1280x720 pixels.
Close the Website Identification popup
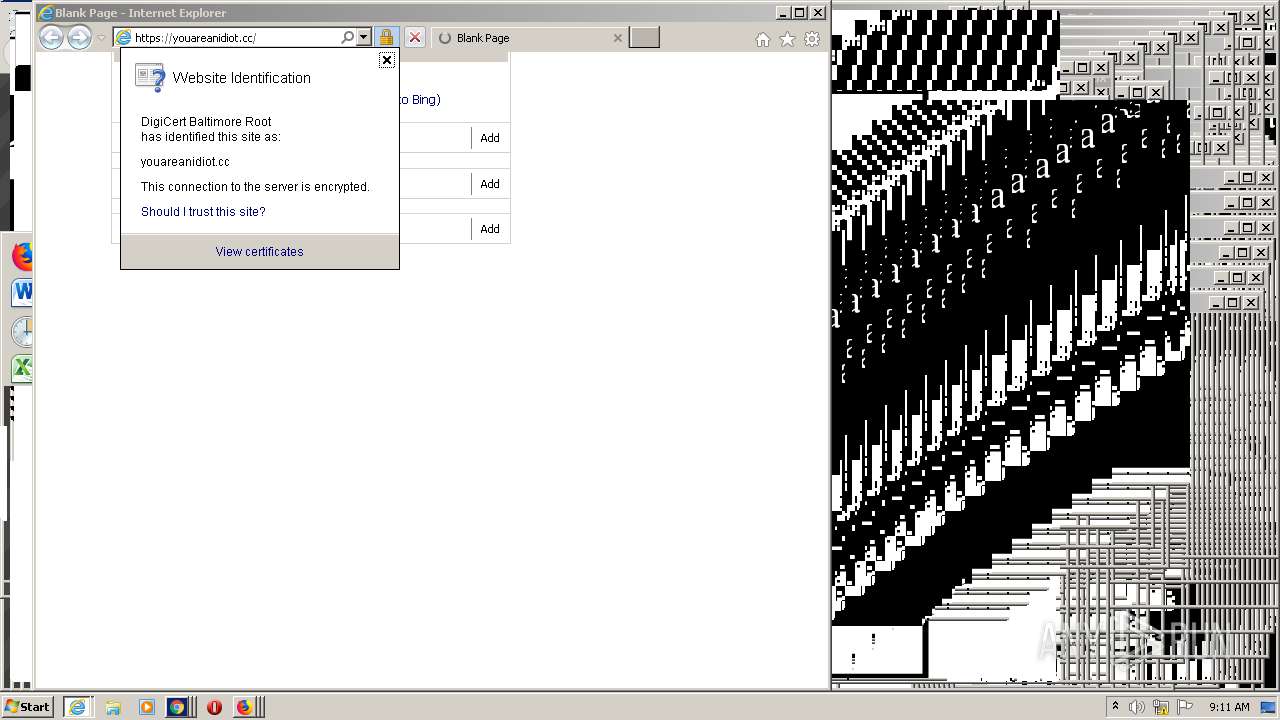click(x=387, y=60)
